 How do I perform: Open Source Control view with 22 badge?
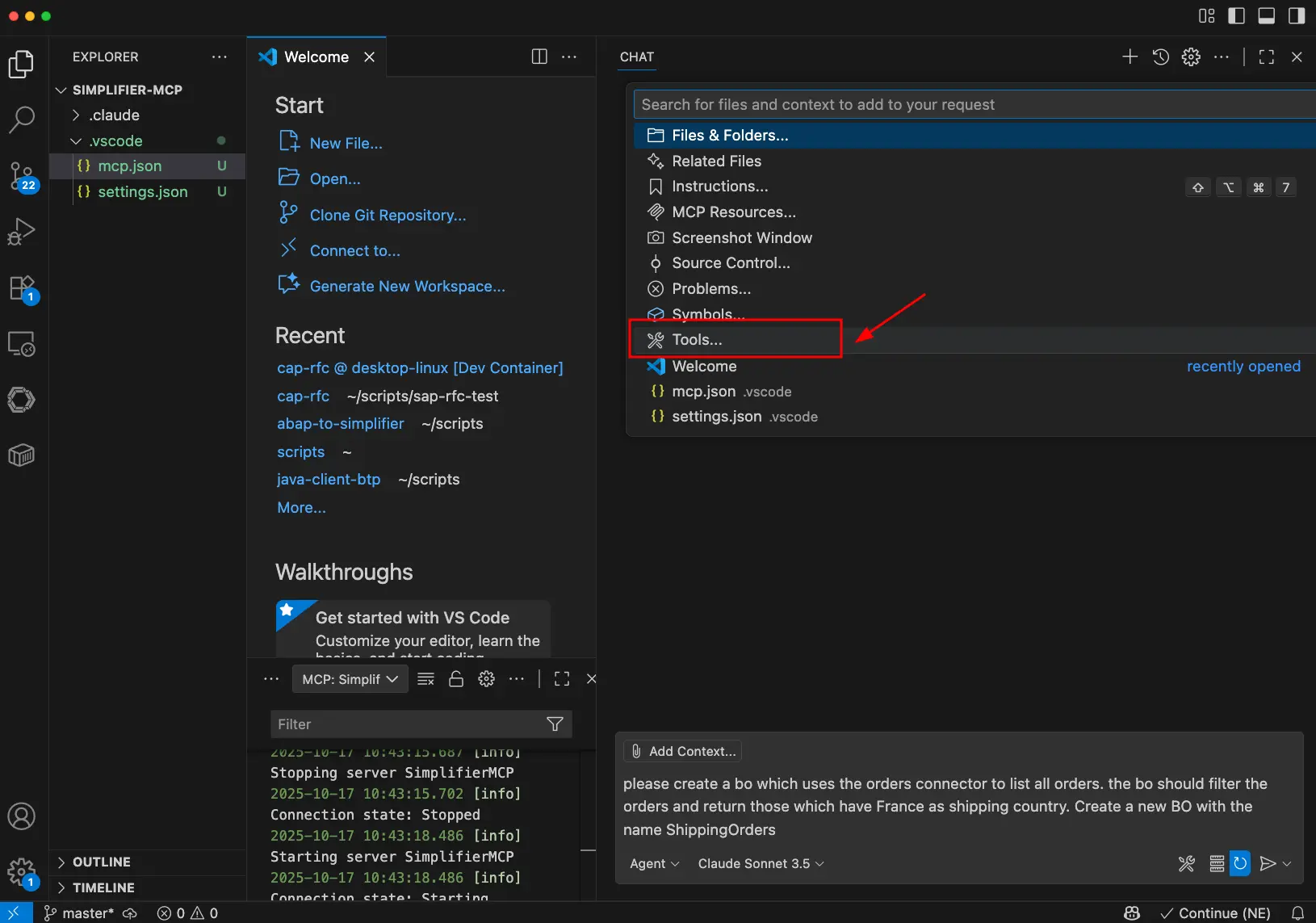[x=22, y=175]
